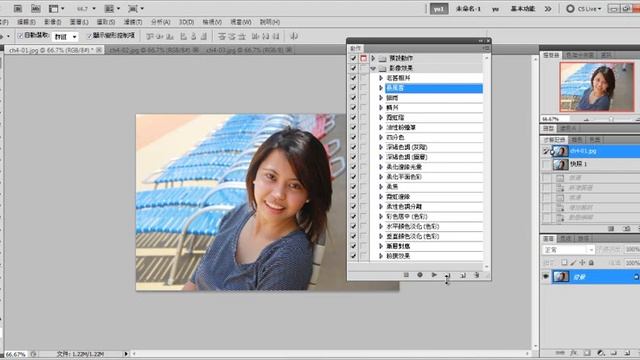Hide the 背景 layer with eye icon
Image resolution: width=640 pixels, height=360 pixels.
pos(546,277)
